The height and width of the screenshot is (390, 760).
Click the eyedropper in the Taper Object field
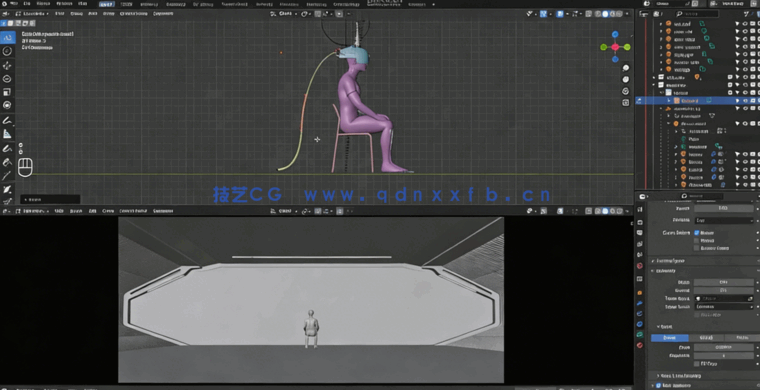point(750,298)
